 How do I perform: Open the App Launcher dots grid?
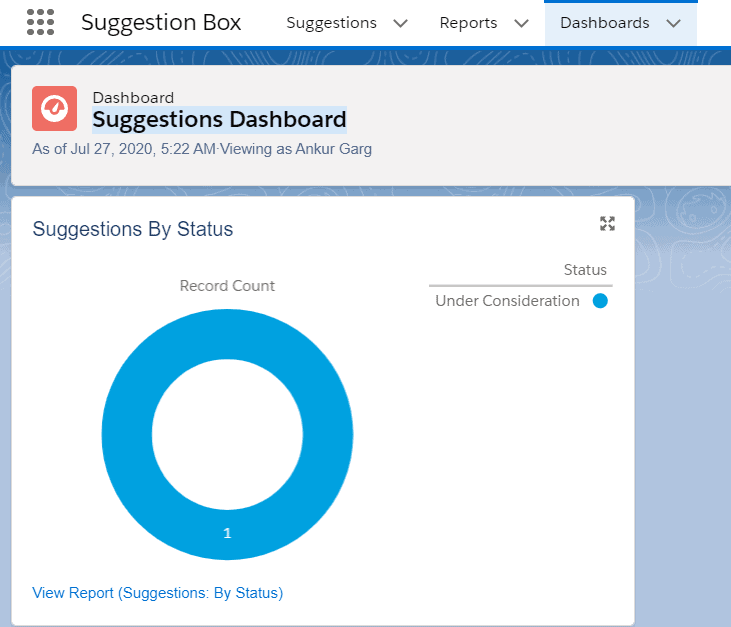pos(41,22)
